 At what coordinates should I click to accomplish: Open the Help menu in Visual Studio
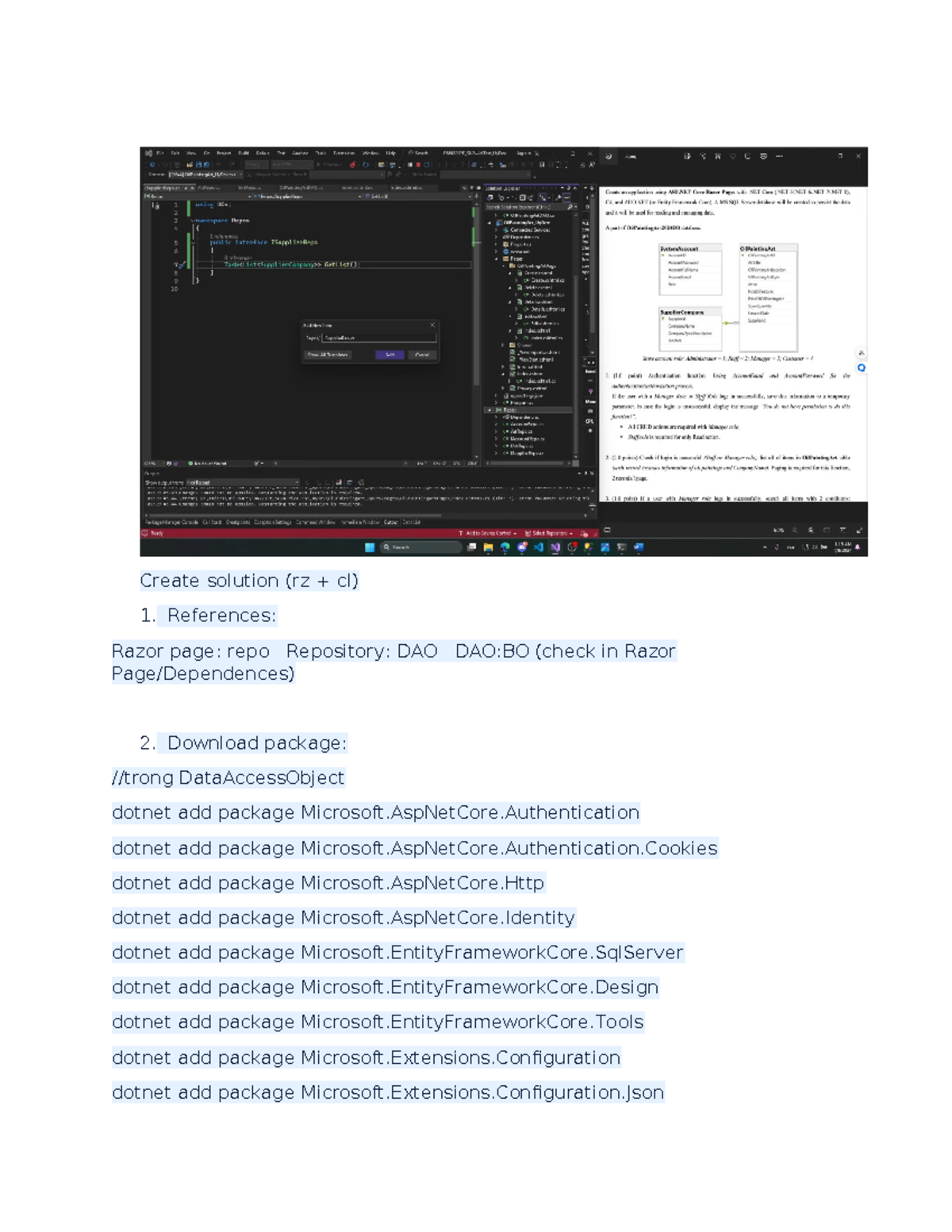(390, 153)
